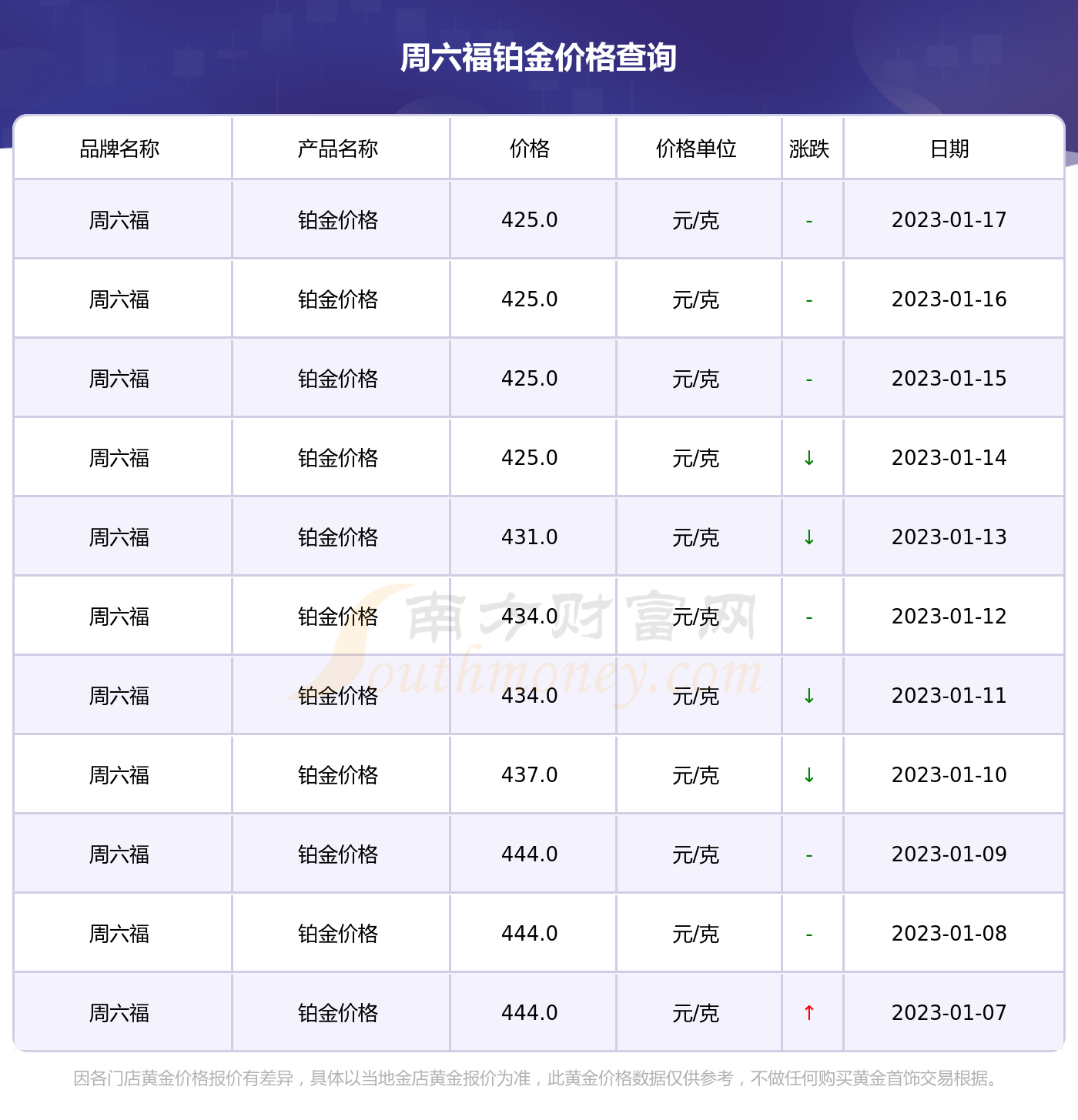Image resolution: width=1078 pixels, height=1120 pixels.
Task: Click 周六福 in the 2023-01-13 row
Action: click(x=119, y=537)
